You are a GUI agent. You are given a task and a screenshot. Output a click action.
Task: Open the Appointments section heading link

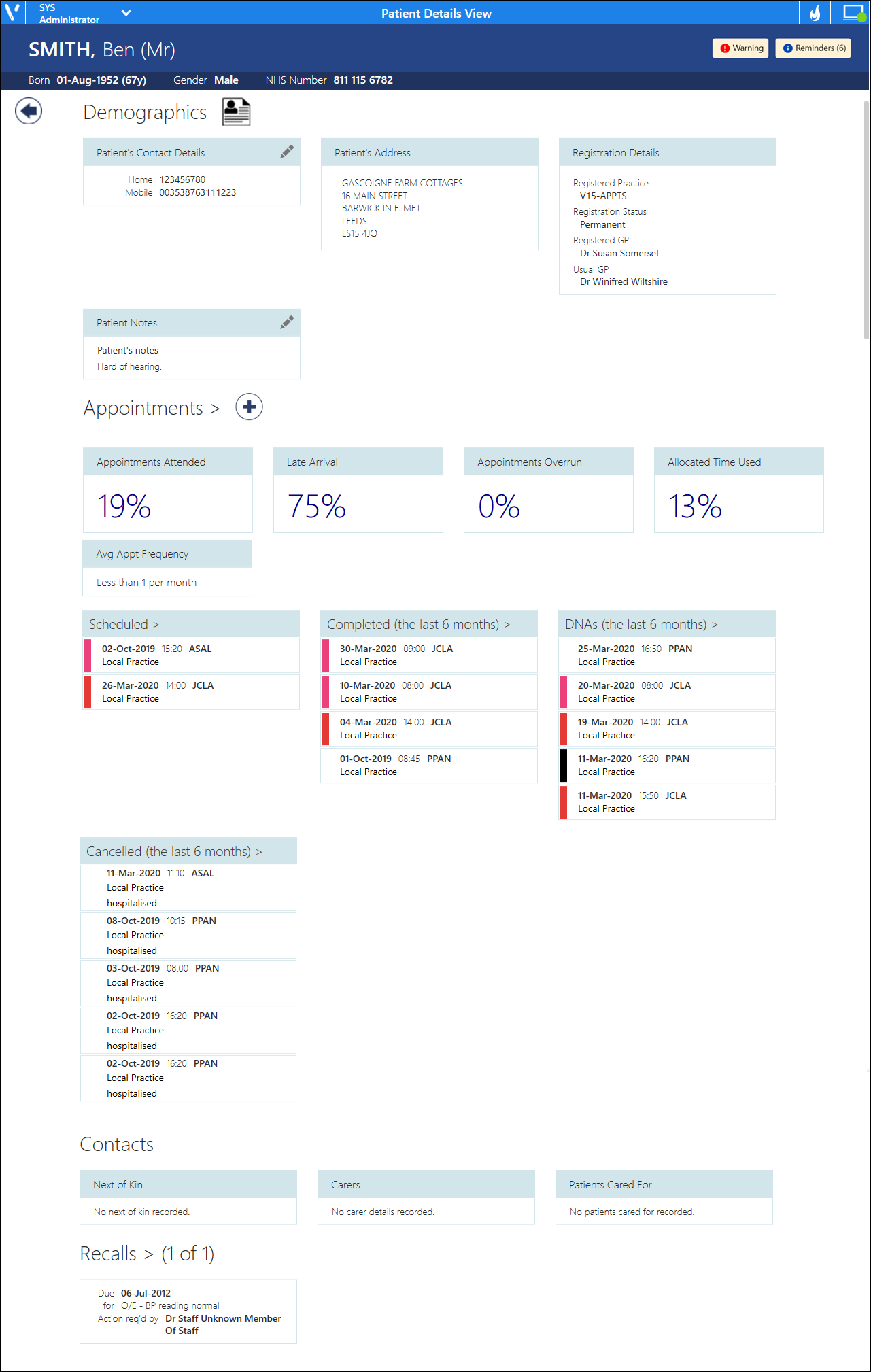click(151, 408)
